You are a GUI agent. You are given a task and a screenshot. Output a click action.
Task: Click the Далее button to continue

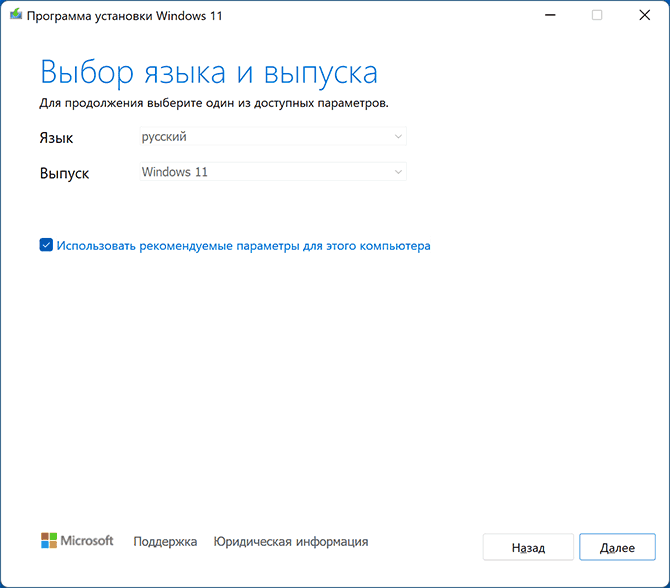(x=617, y=547)
